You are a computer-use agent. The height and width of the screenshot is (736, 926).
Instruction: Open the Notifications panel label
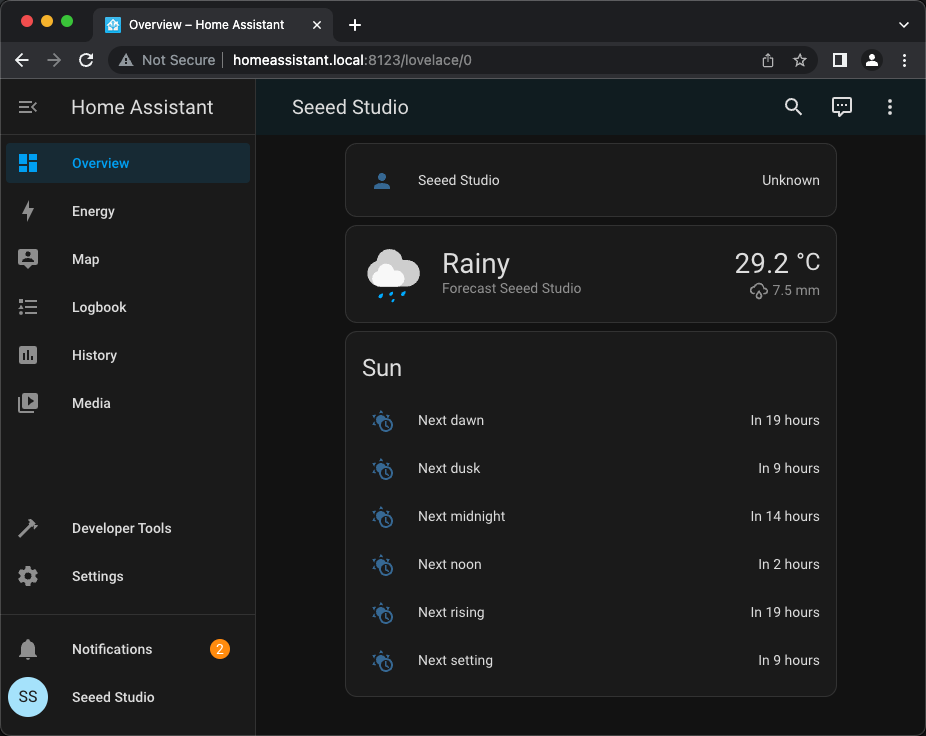(x=112, y=649)
